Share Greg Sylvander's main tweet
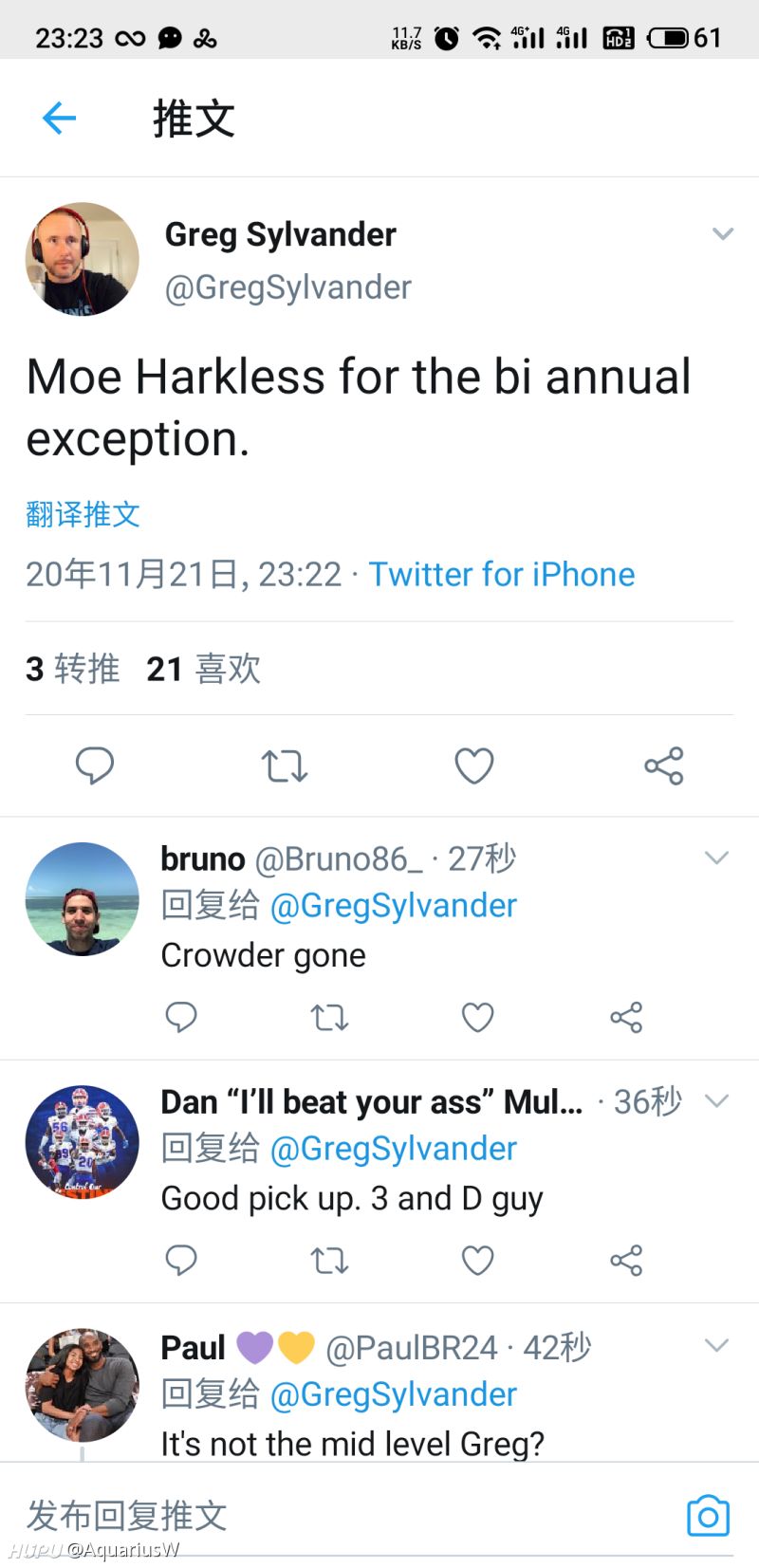Image resolution: width=759 pixels, height=1568 pixels. pos(664,766)
